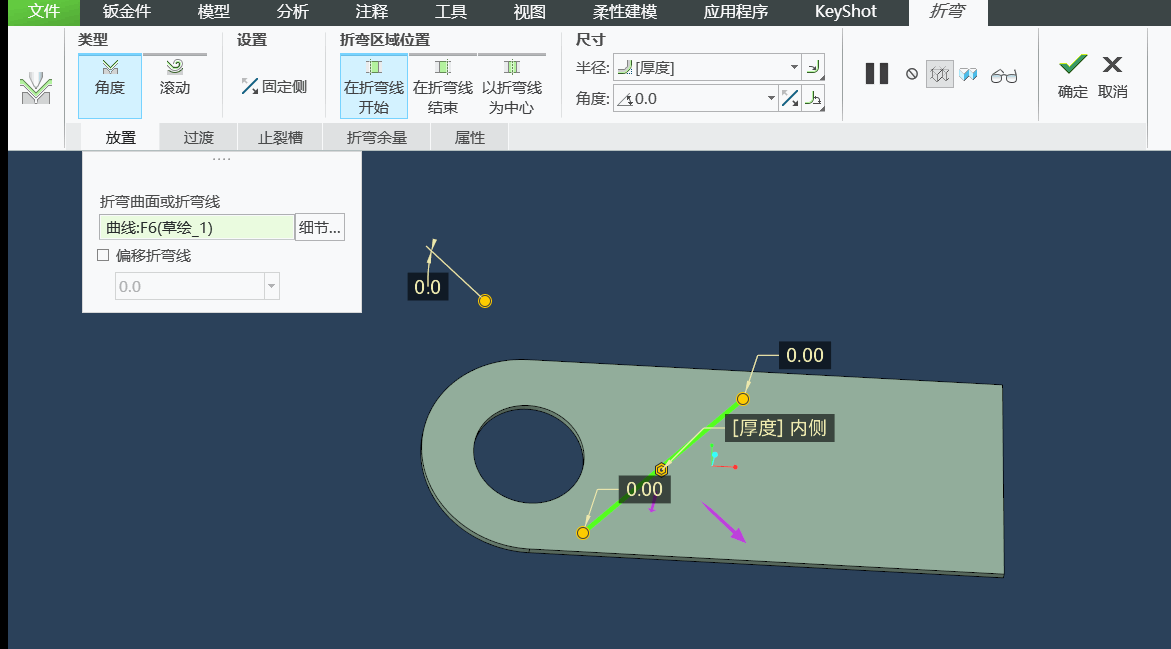Choose 在折弯线结束 bend region position
This screenshot has width=1171, height=649.
pos(443,87)
